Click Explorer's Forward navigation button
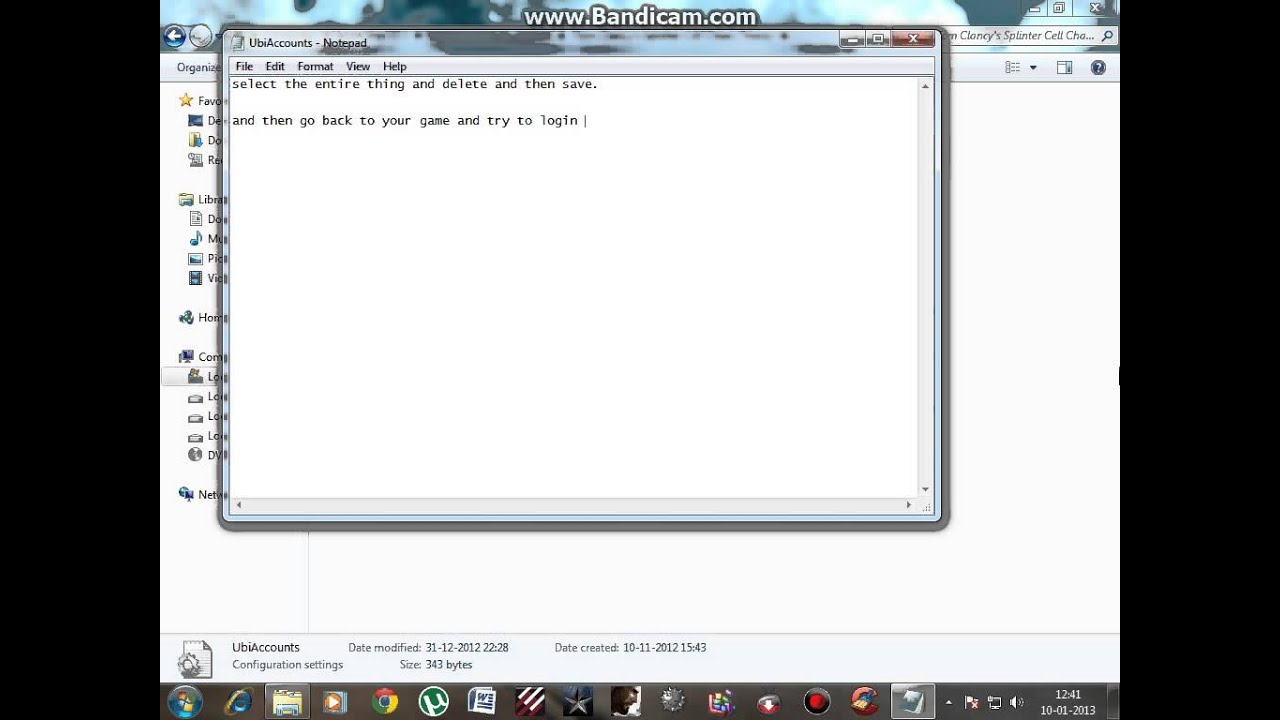 pyautogui.click(x=201, y=37)
